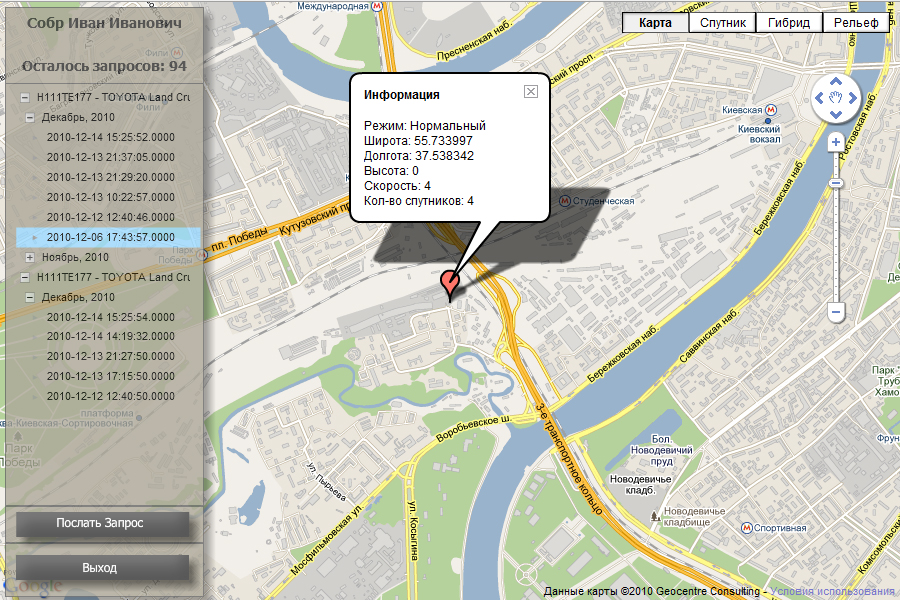900x600 pixels.
Task: Collapse Декабрь, 2010 group containing the 15:25:52 entry
Action: pos(30,117)
